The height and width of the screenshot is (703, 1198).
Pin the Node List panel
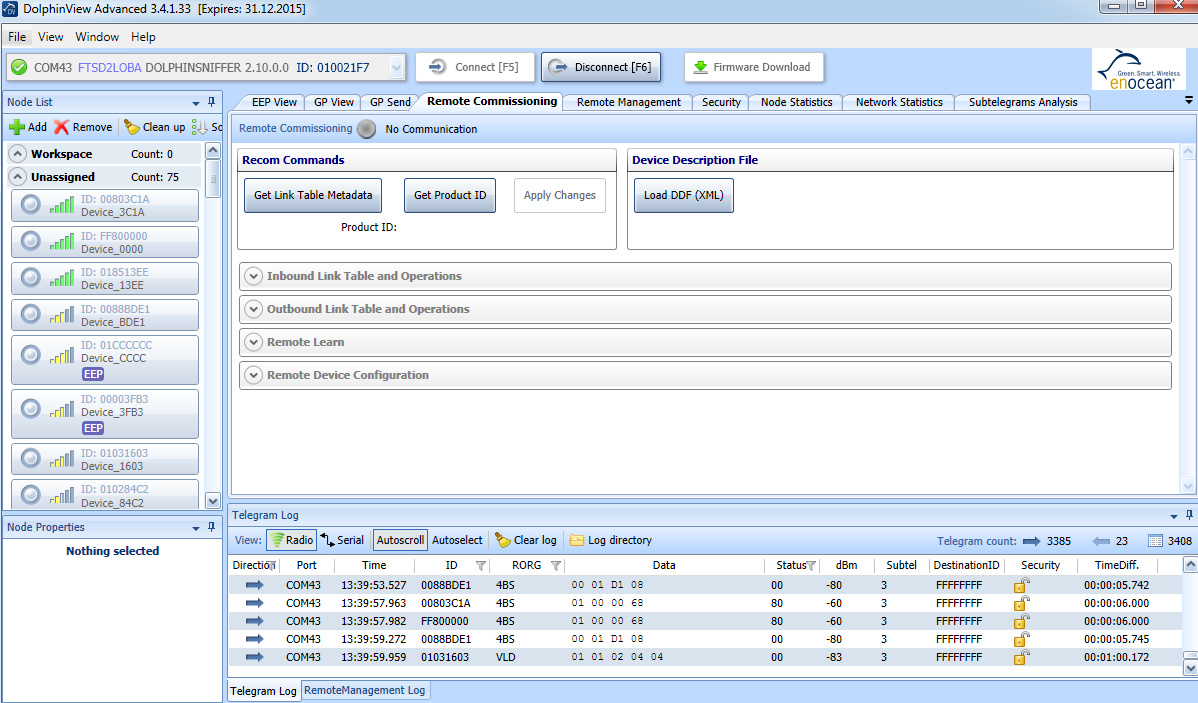[x=212, y=102]
